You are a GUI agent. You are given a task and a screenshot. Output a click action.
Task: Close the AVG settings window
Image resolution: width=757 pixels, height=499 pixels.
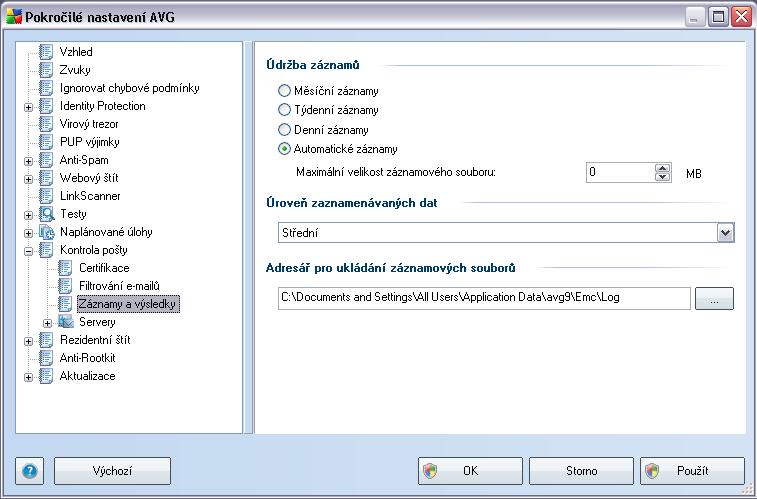pos(742,17)
